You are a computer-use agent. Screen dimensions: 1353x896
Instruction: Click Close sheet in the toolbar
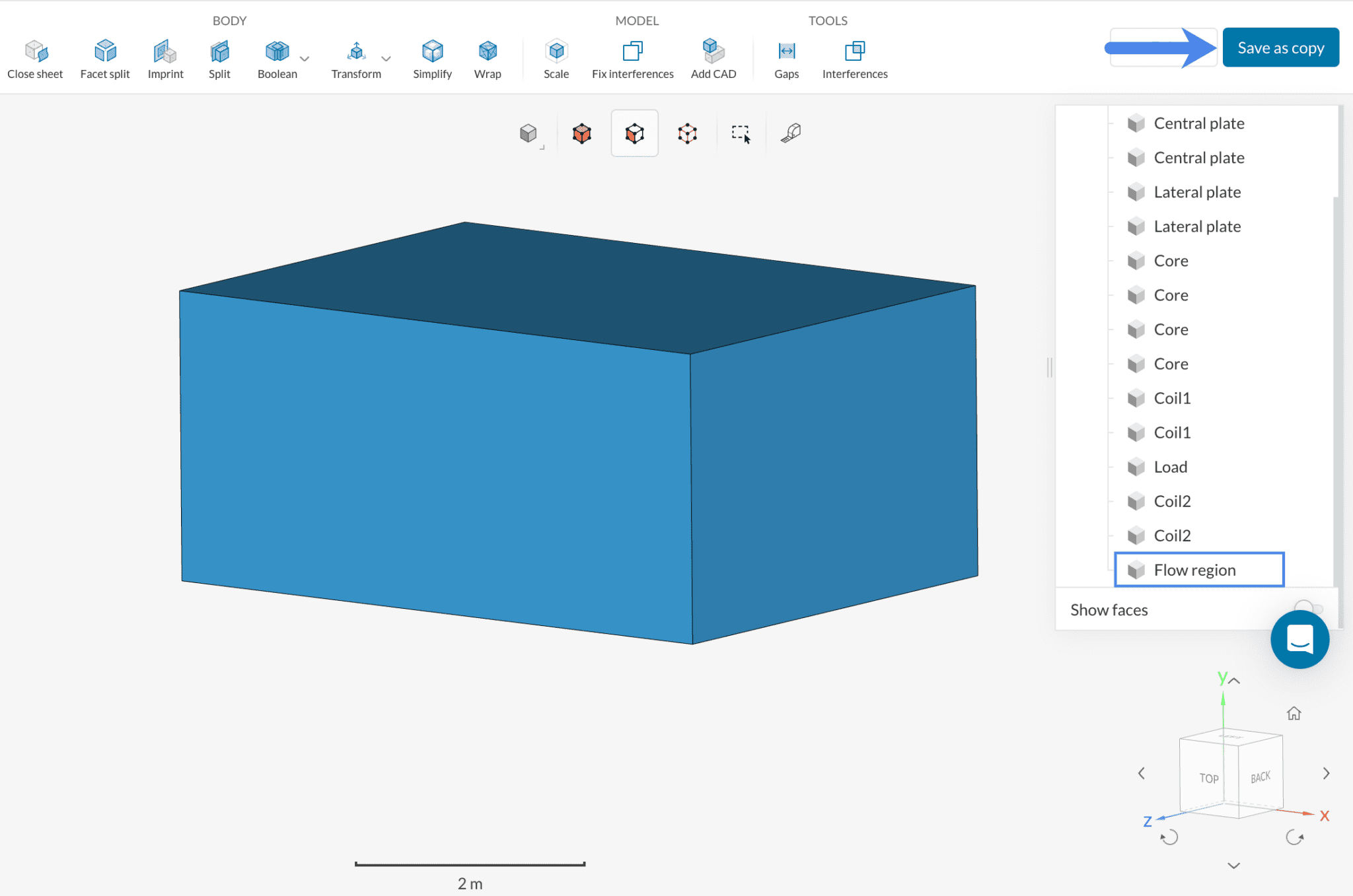click(x=34, y=58)
